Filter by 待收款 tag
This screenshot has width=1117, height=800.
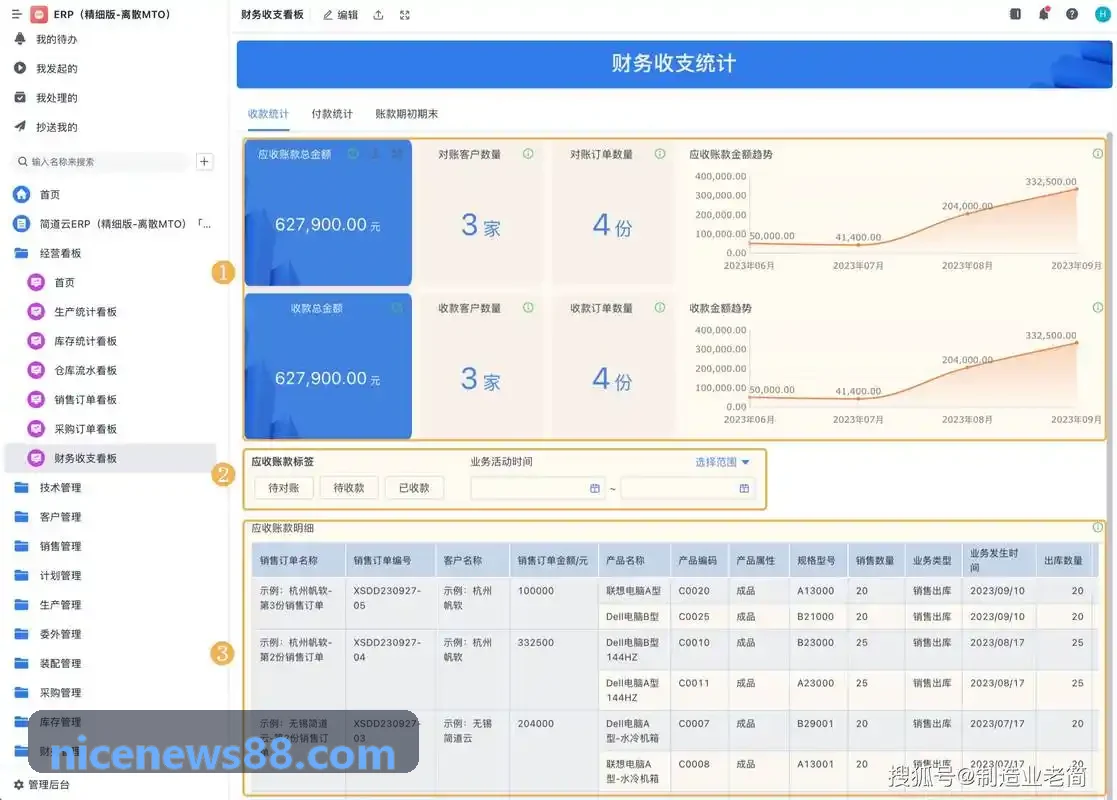[x=349, y=488]
